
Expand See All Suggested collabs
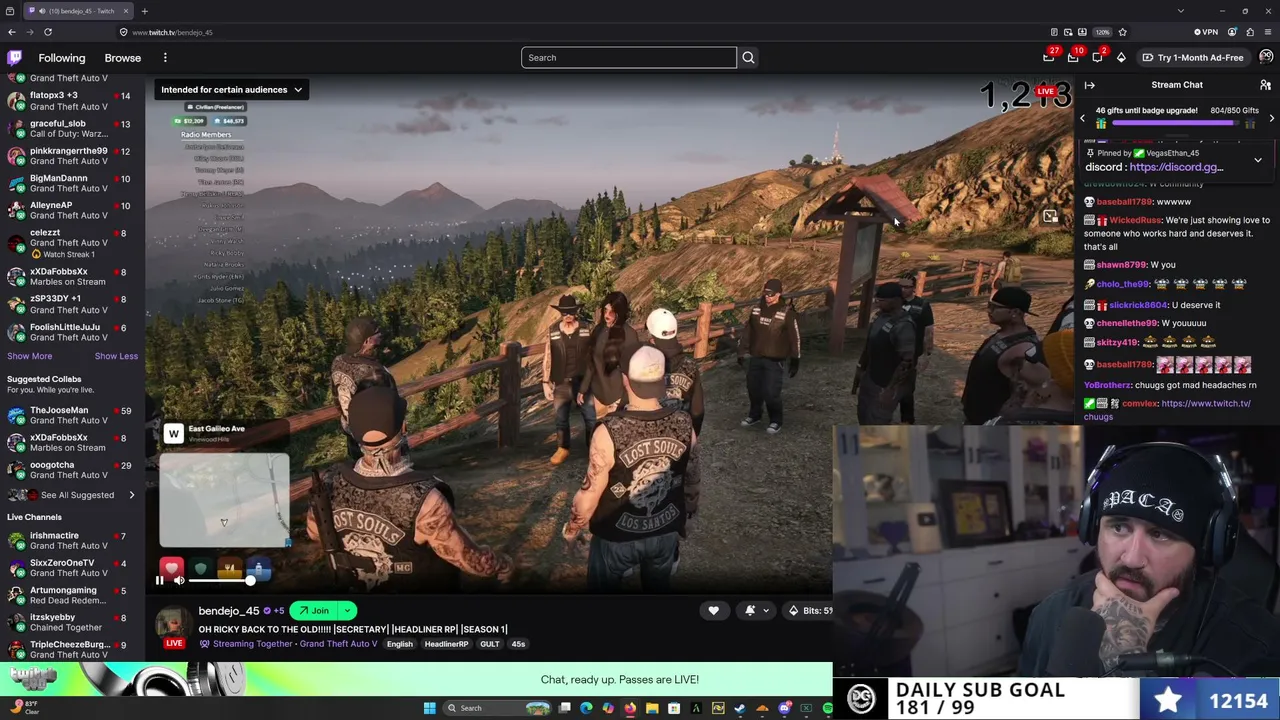[x=71, y=495]
